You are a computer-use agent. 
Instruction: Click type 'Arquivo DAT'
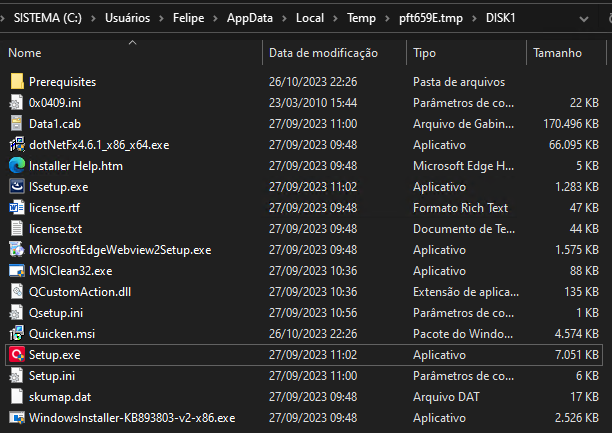click(446, 397)
